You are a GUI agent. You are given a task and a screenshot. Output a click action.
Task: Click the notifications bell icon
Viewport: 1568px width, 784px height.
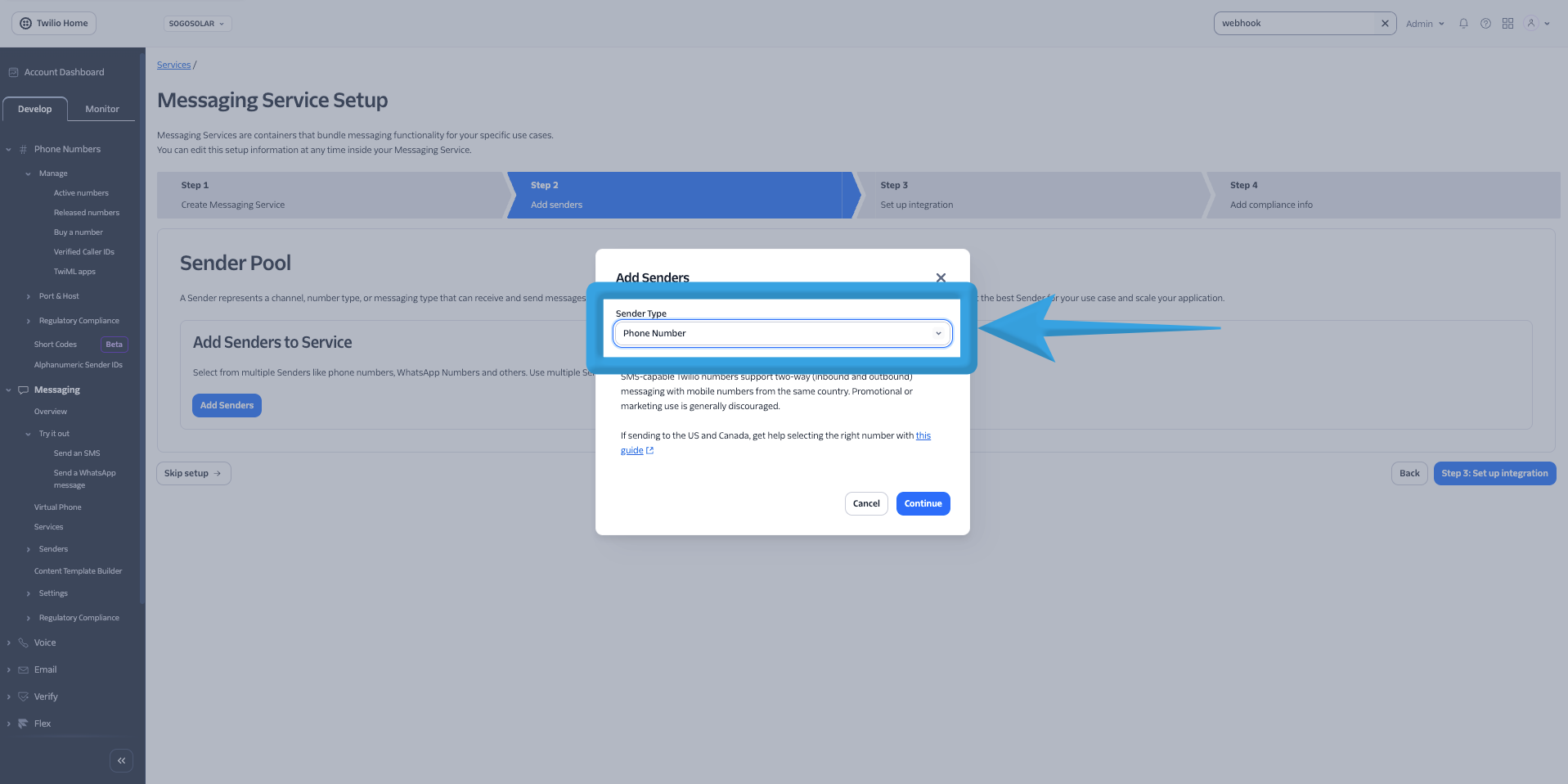click(1463, 24)
